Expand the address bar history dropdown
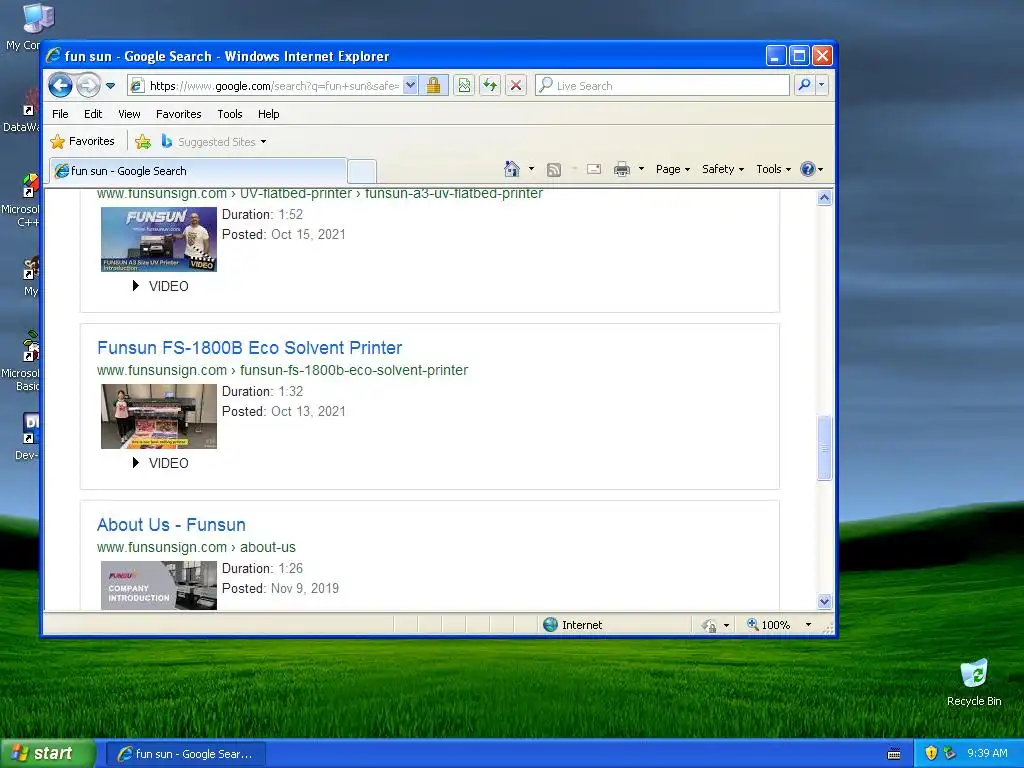 (410, 86)
